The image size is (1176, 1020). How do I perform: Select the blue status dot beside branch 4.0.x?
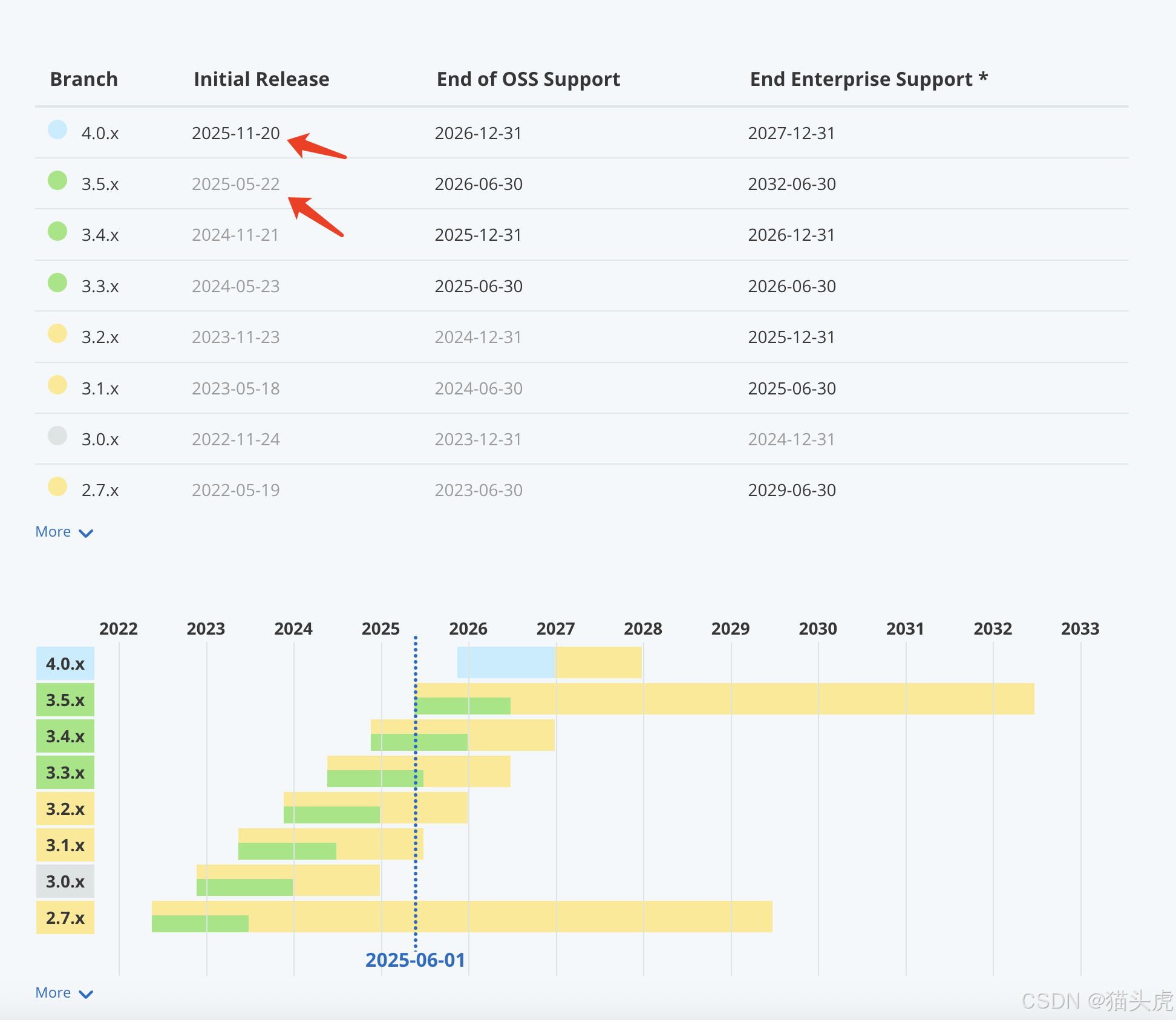57,132
